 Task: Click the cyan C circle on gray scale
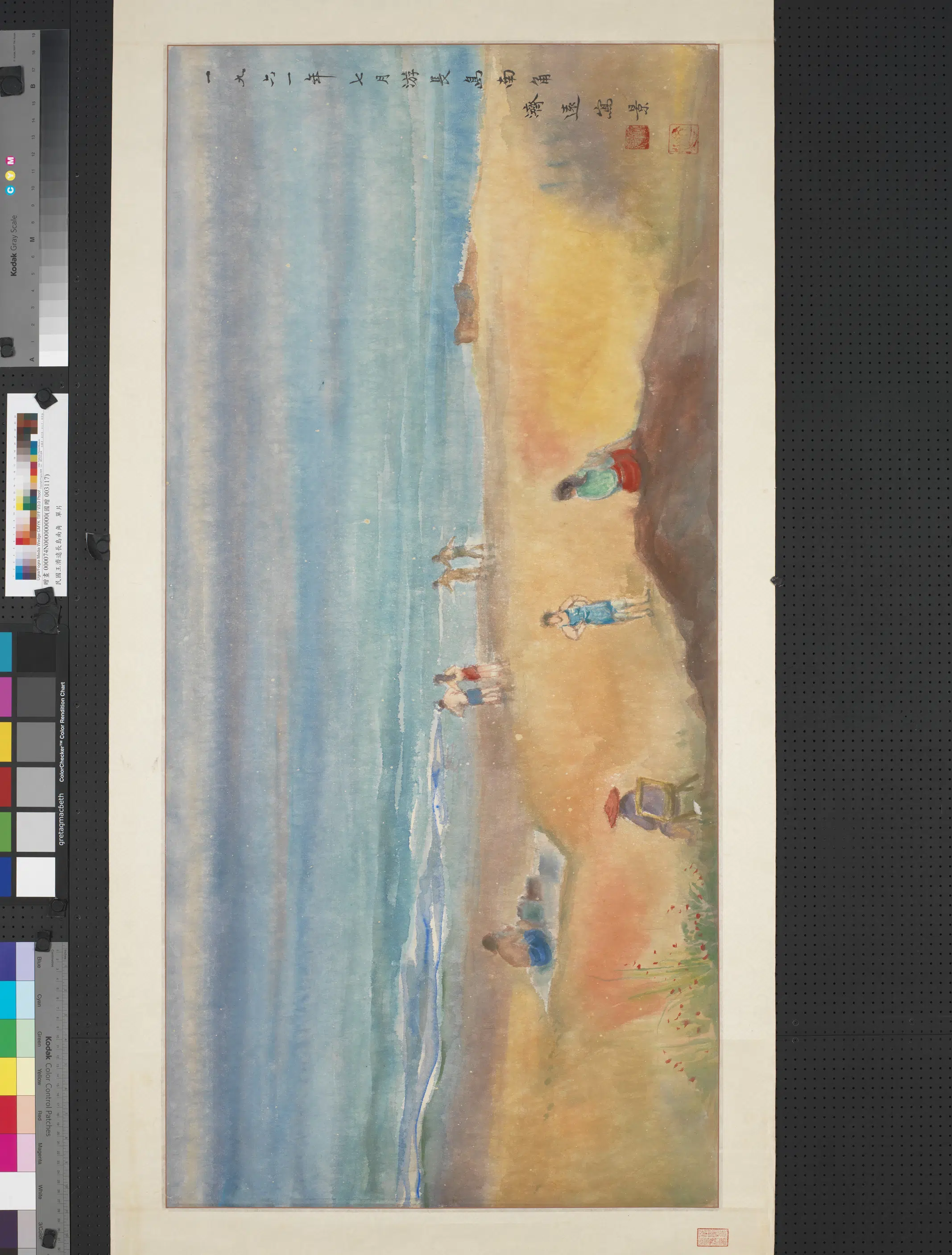point(10,190)
